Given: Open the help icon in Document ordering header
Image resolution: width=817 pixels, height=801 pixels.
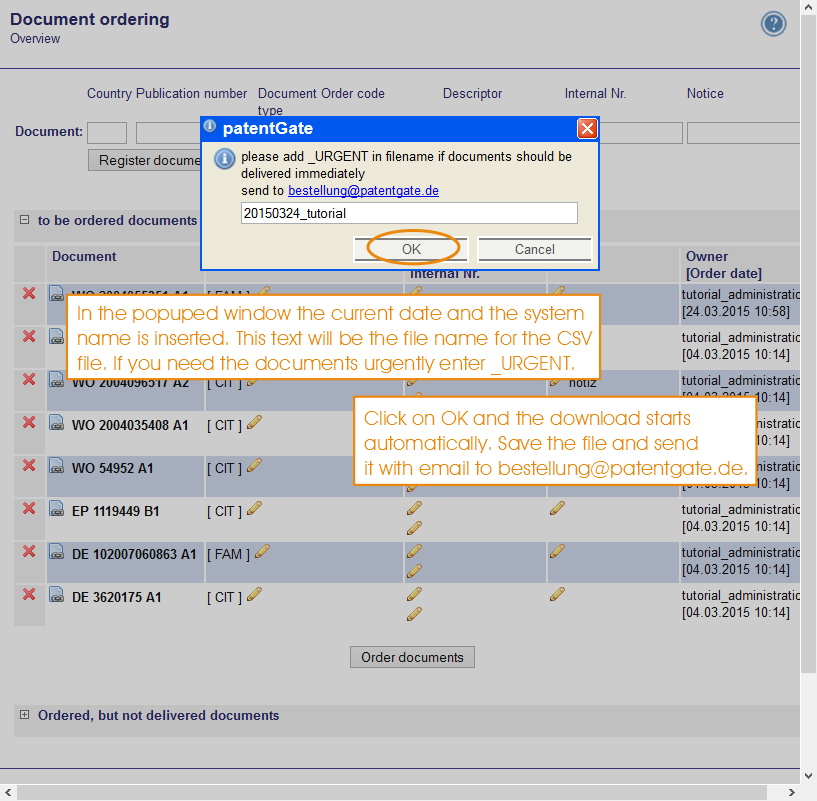Looking at the screenshot, I should 773,24.
